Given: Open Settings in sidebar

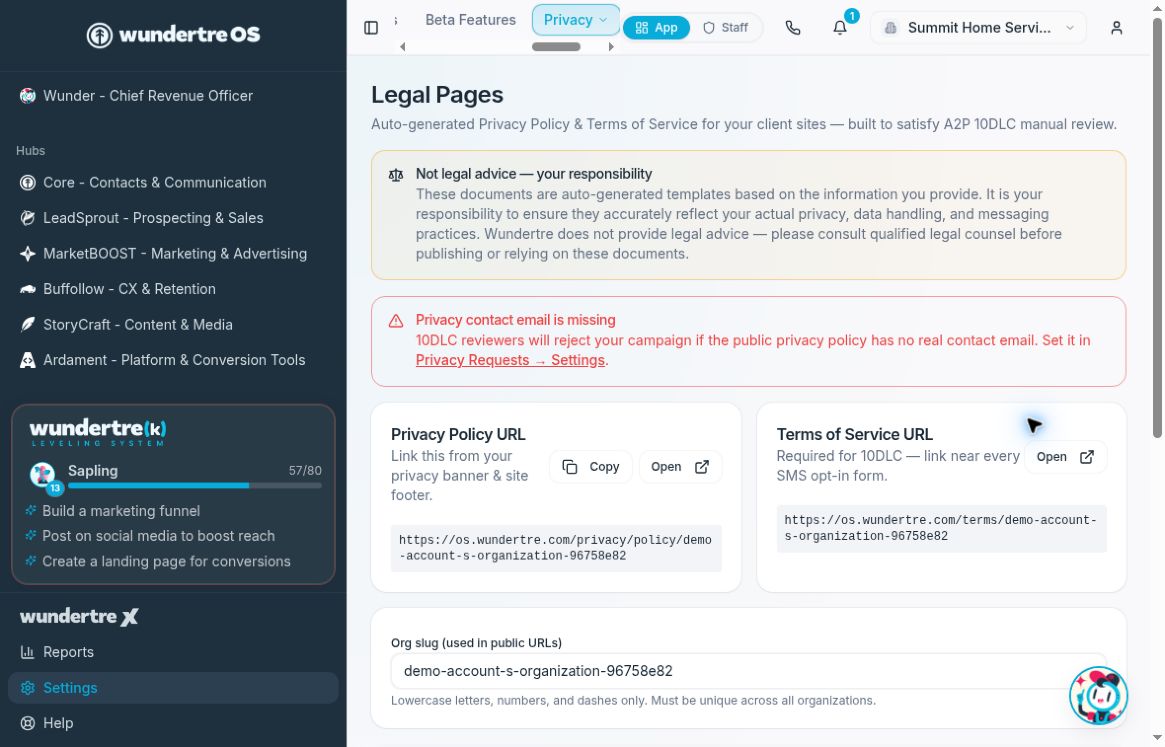Looking at the screenshot, I should [173, 688].
